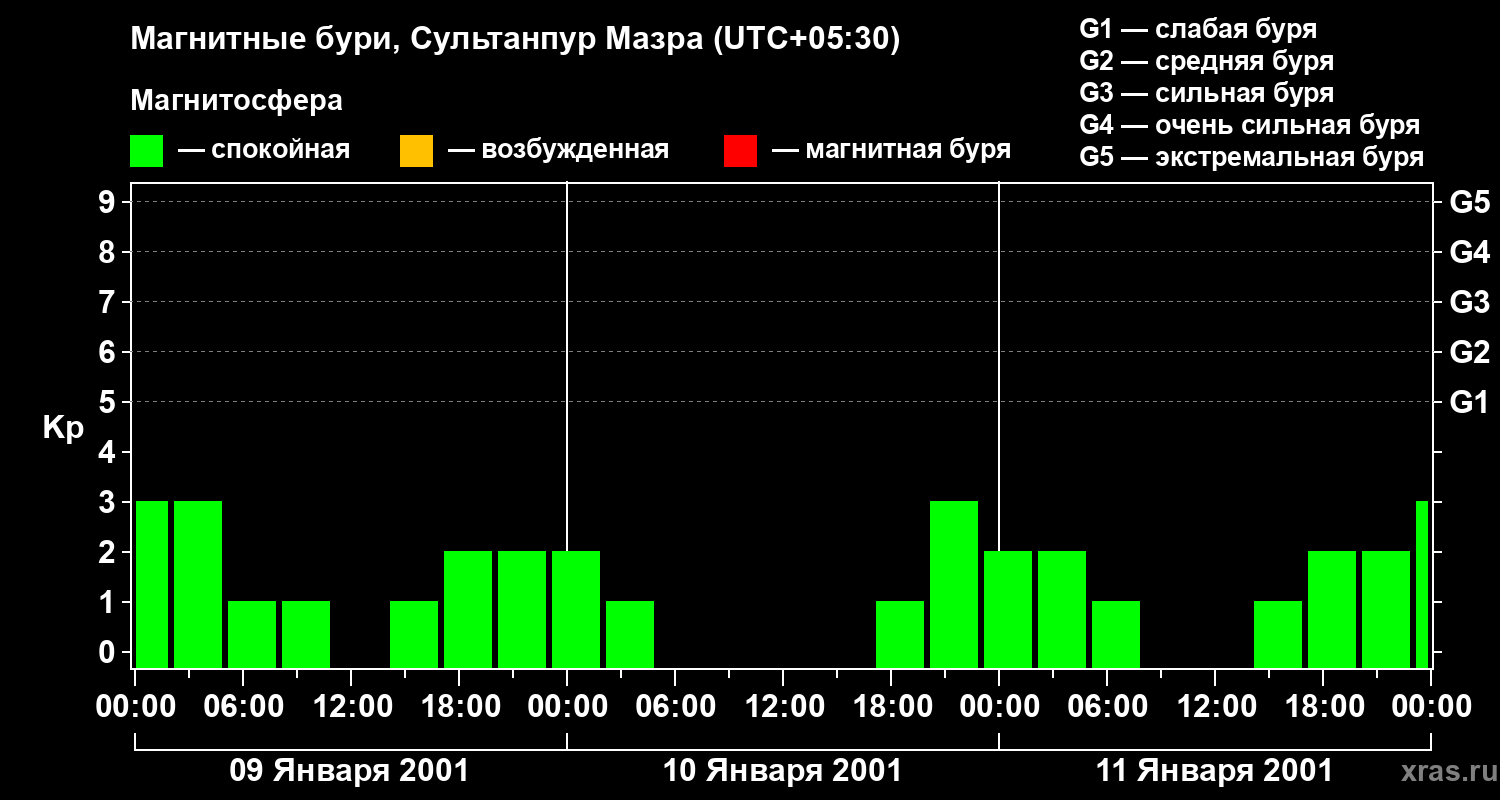Select the '09 Января 2001' date label
Image resolution: width=1500 pixels, height=800 pixels.
point(349,771)
